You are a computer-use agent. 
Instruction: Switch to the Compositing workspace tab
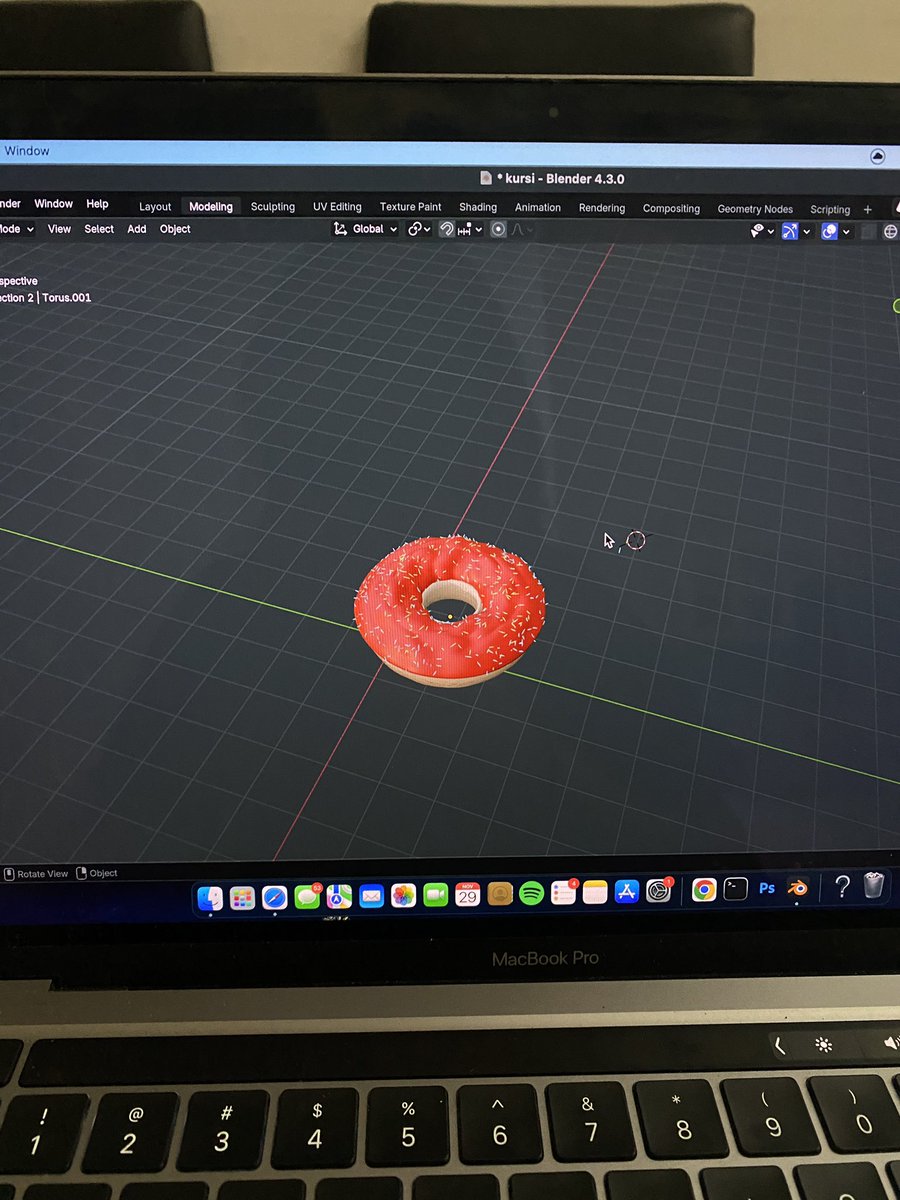tap(671, 209)
